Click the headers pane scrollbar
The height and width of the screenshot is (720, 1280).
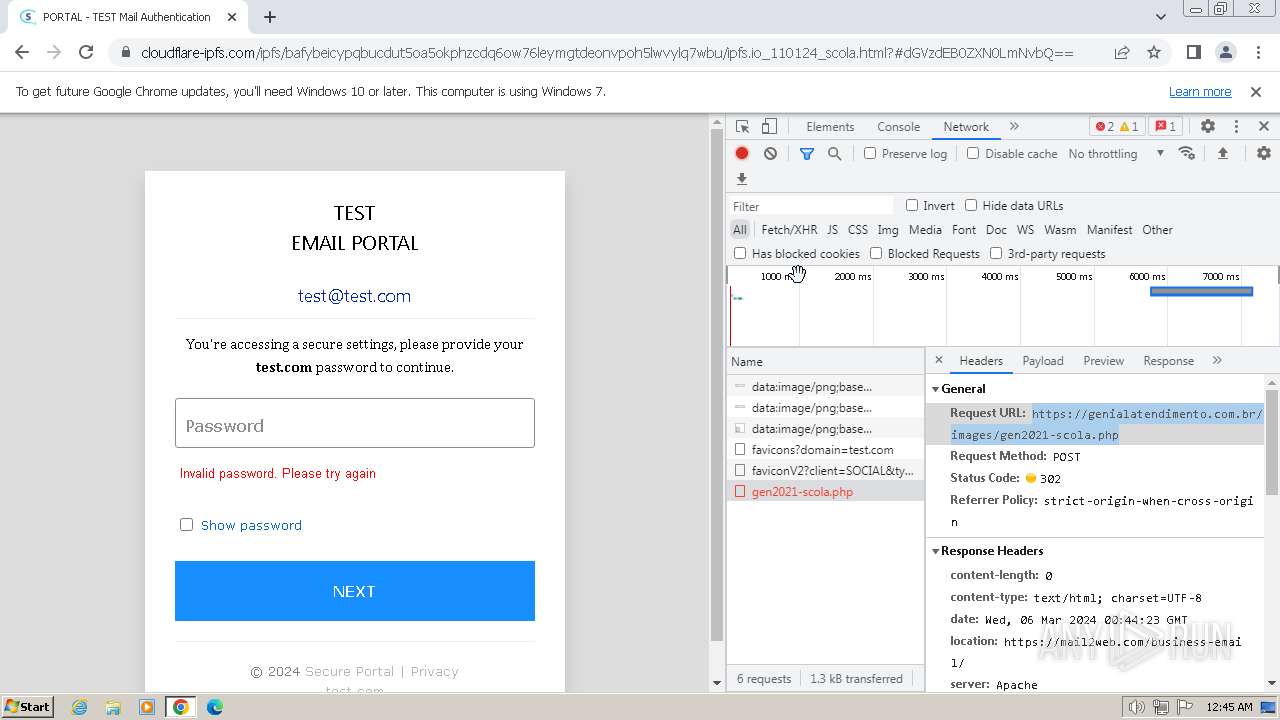coord(1272,442)
